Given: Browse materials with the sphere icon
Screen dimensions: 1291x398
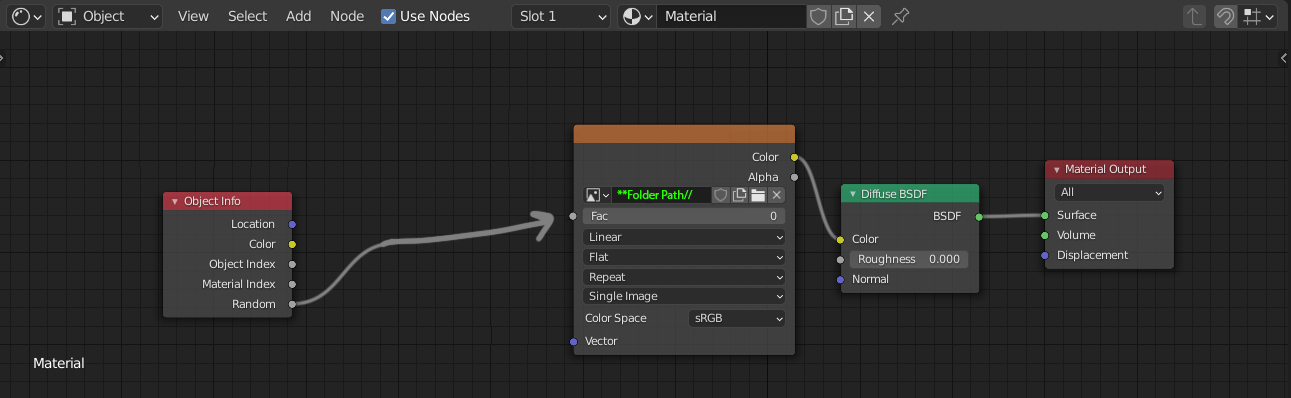Looking at the screenshot, I should [x=636, y=16].
